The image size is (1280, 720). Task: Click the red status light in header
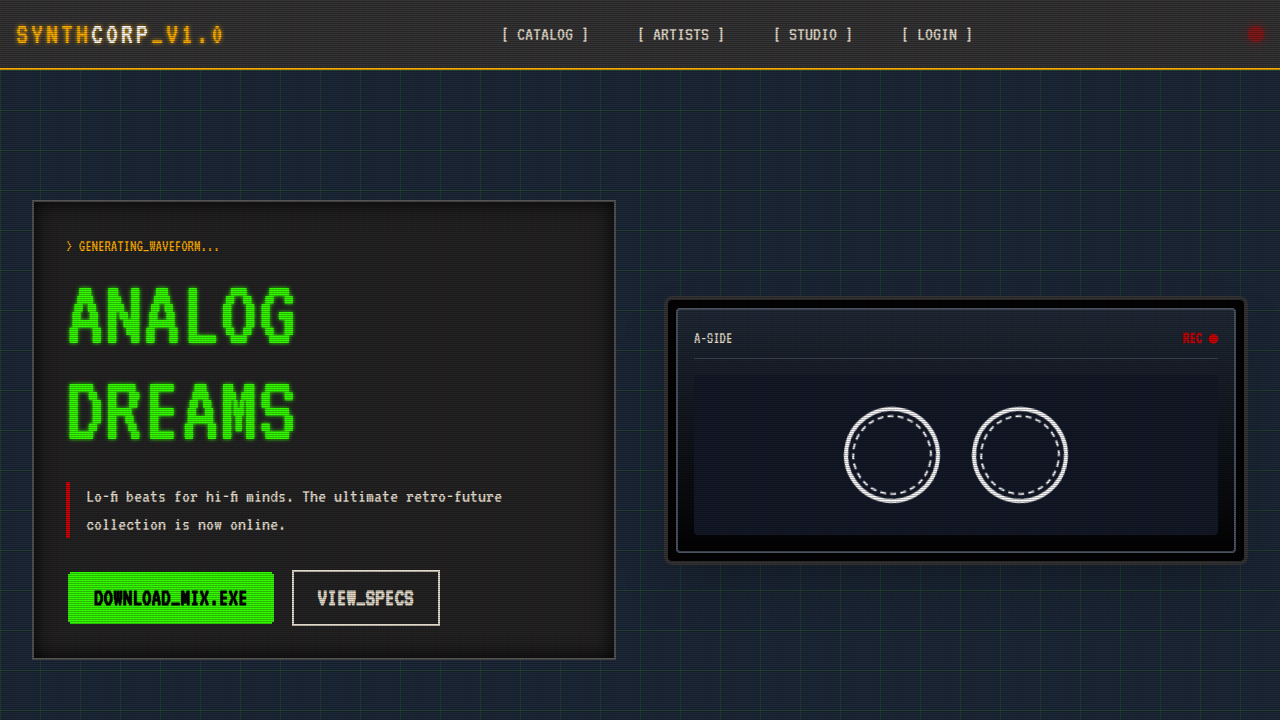(x=1256, y=34)
